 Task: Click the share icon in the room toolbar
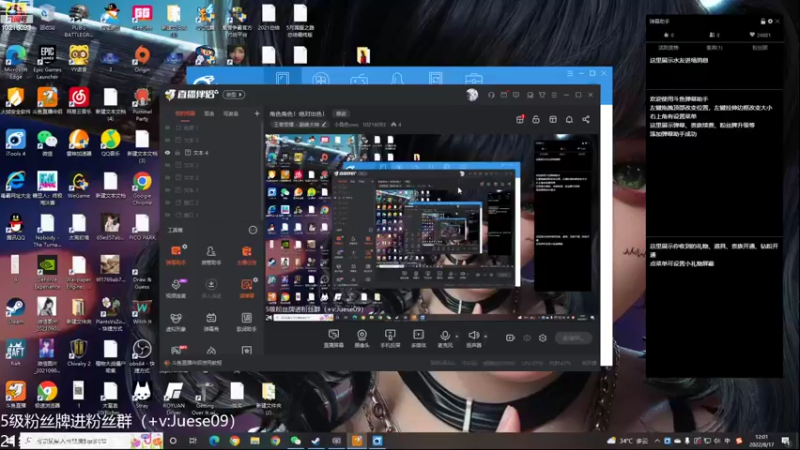pyautogui.click(x=586, y=119)
